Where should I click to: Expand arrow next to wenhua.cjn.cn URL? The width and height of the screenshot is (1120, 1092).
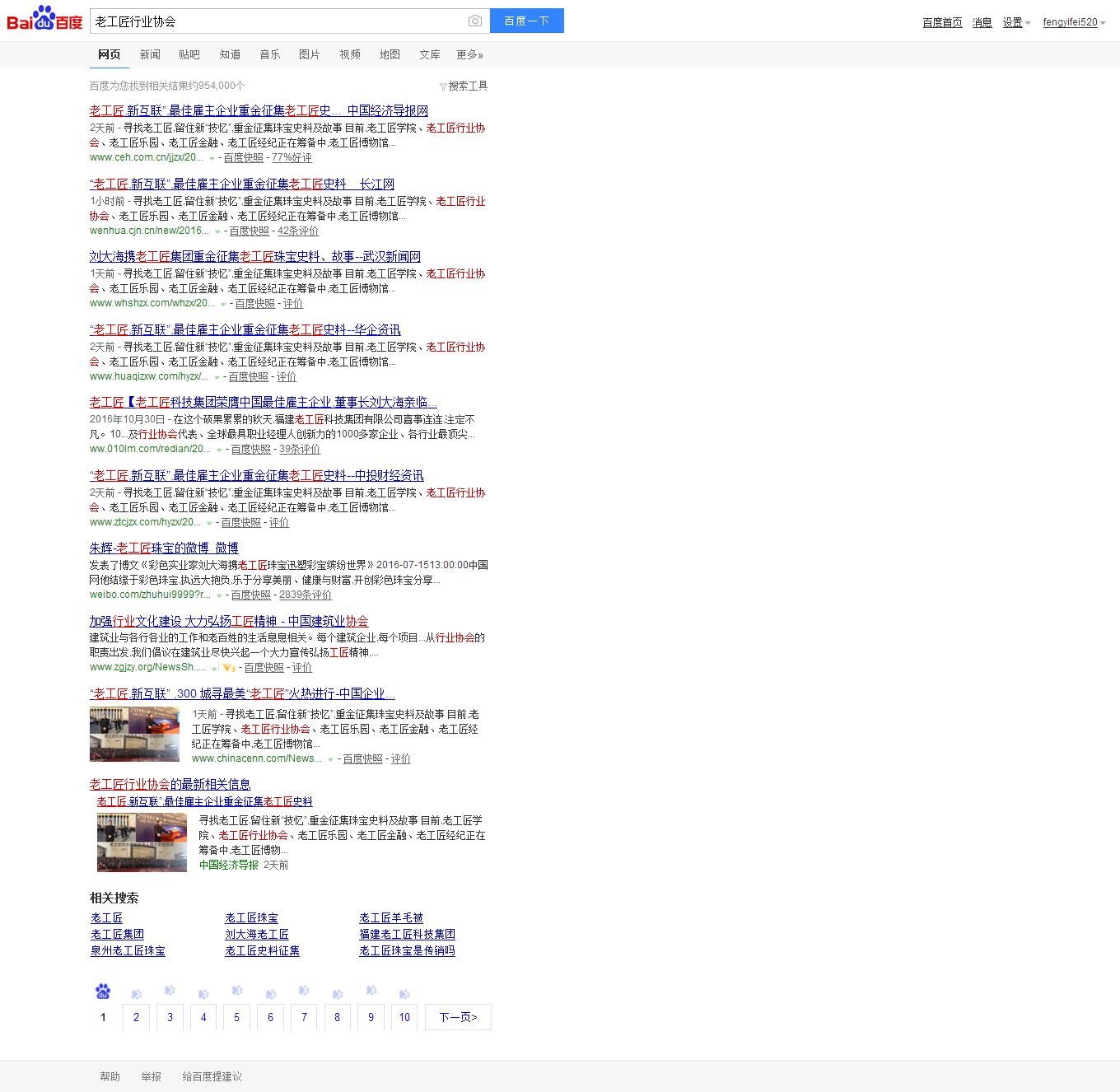coord(217,231)
